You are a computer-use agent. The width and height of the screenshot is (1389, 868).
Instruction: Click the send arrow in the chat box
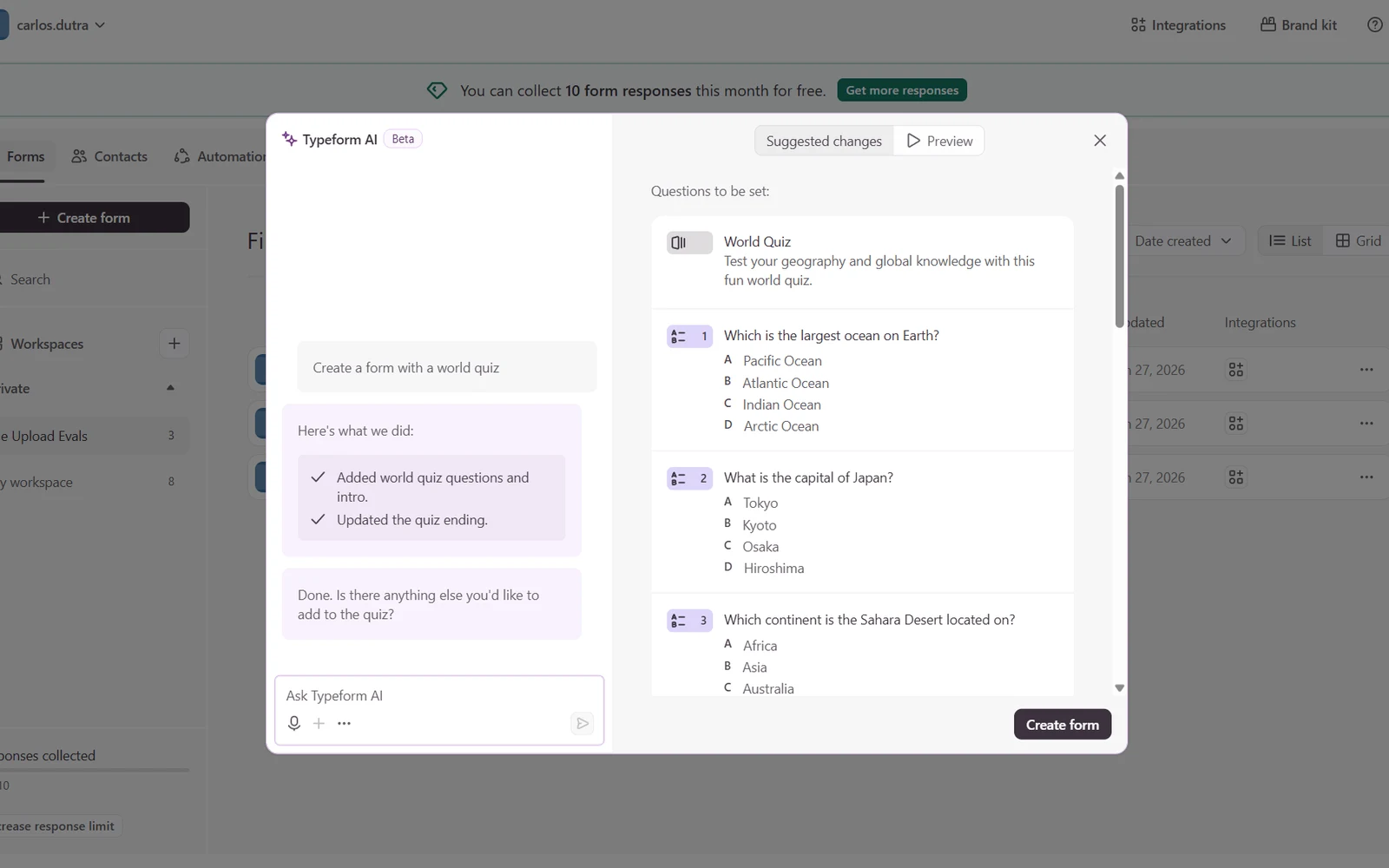point(583,723)
